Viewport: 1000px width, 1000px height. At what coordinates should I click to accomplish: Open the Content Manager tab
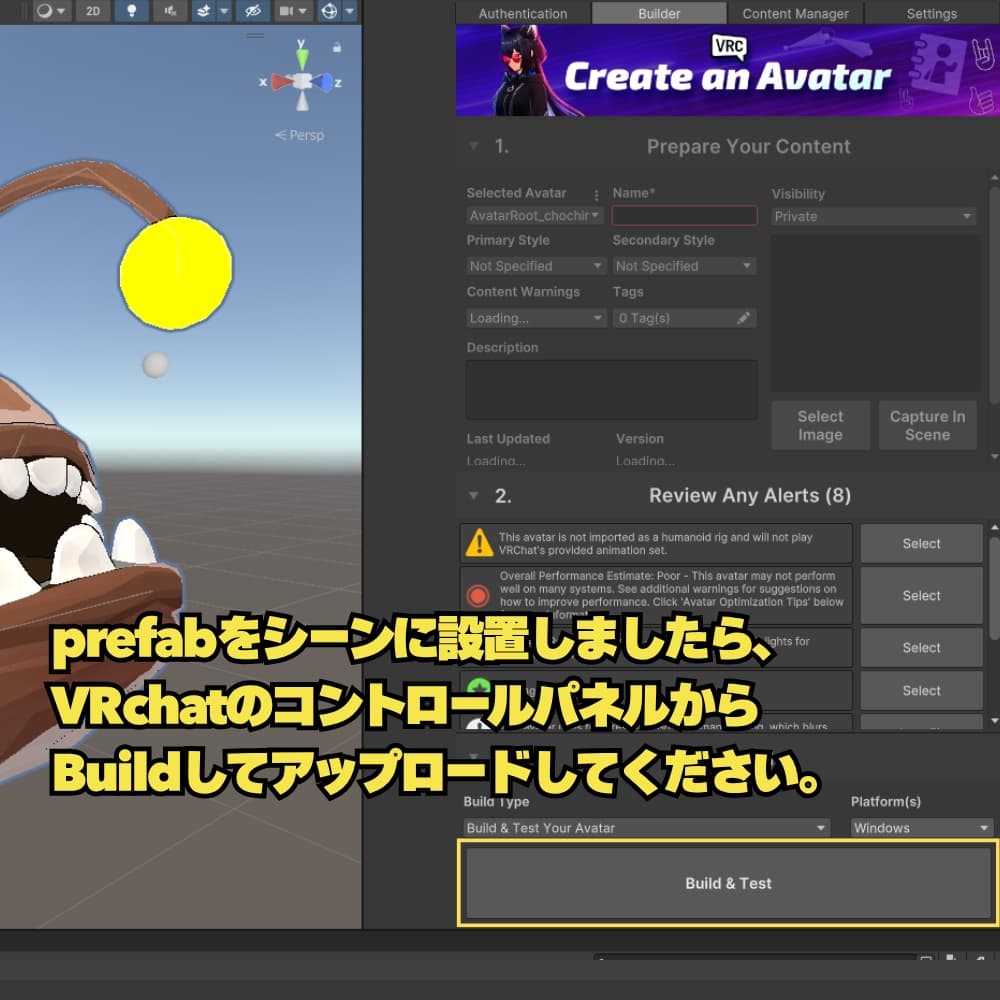pyautogui.click(x=795, y=13)
